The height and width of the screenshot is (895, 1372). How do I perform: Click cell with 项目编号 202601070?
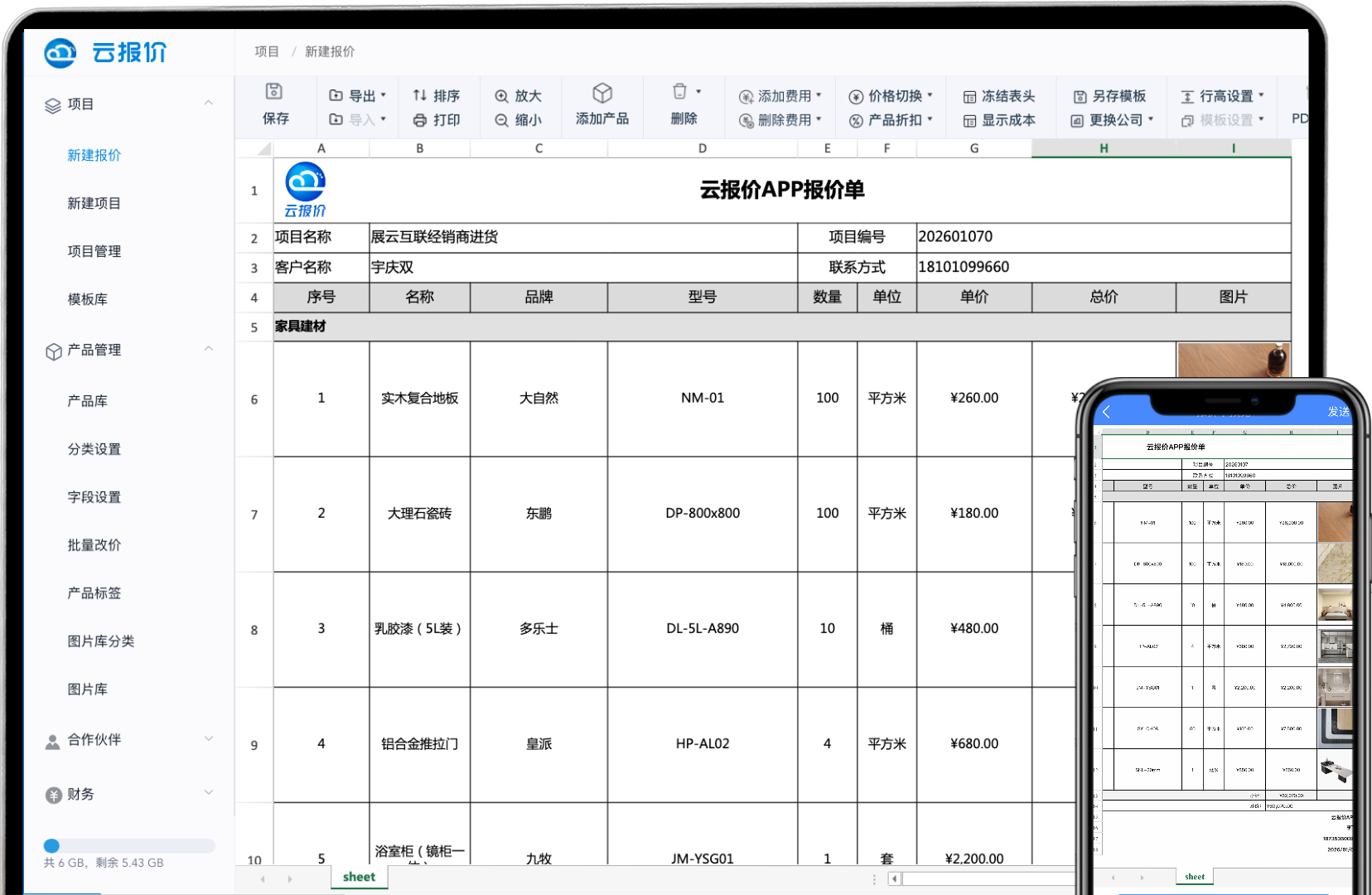1104,237
